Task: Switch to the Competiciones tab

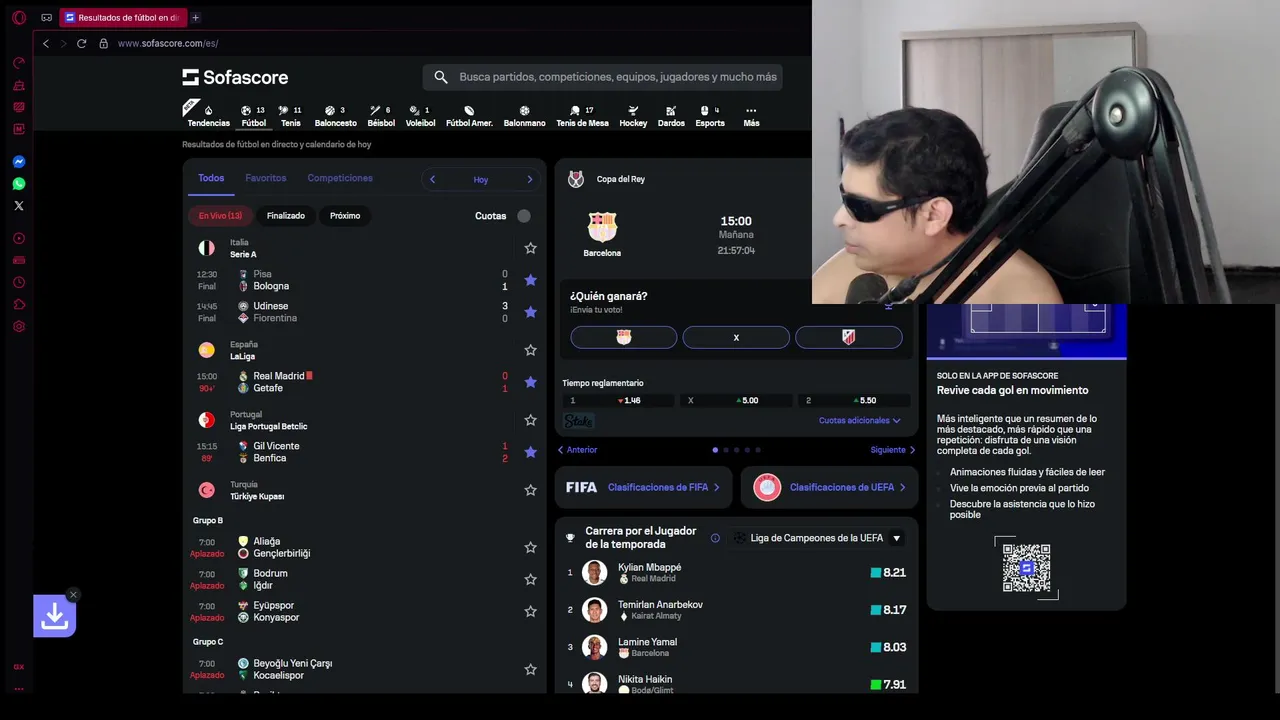Action: (x=340, y=178)
